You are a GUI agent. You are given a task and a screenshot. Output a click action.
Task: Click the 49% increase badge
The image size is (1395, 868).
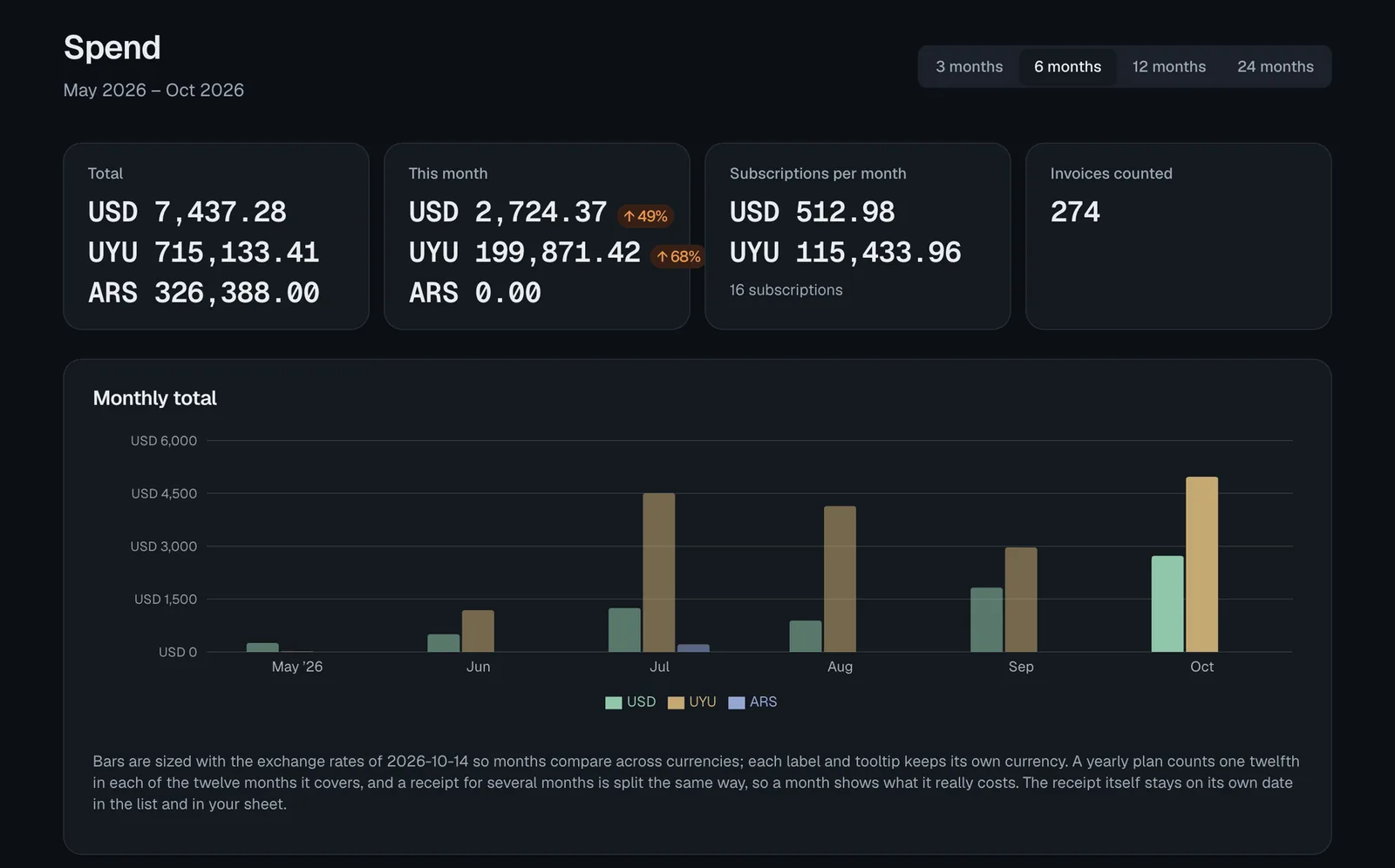point(645,216)
